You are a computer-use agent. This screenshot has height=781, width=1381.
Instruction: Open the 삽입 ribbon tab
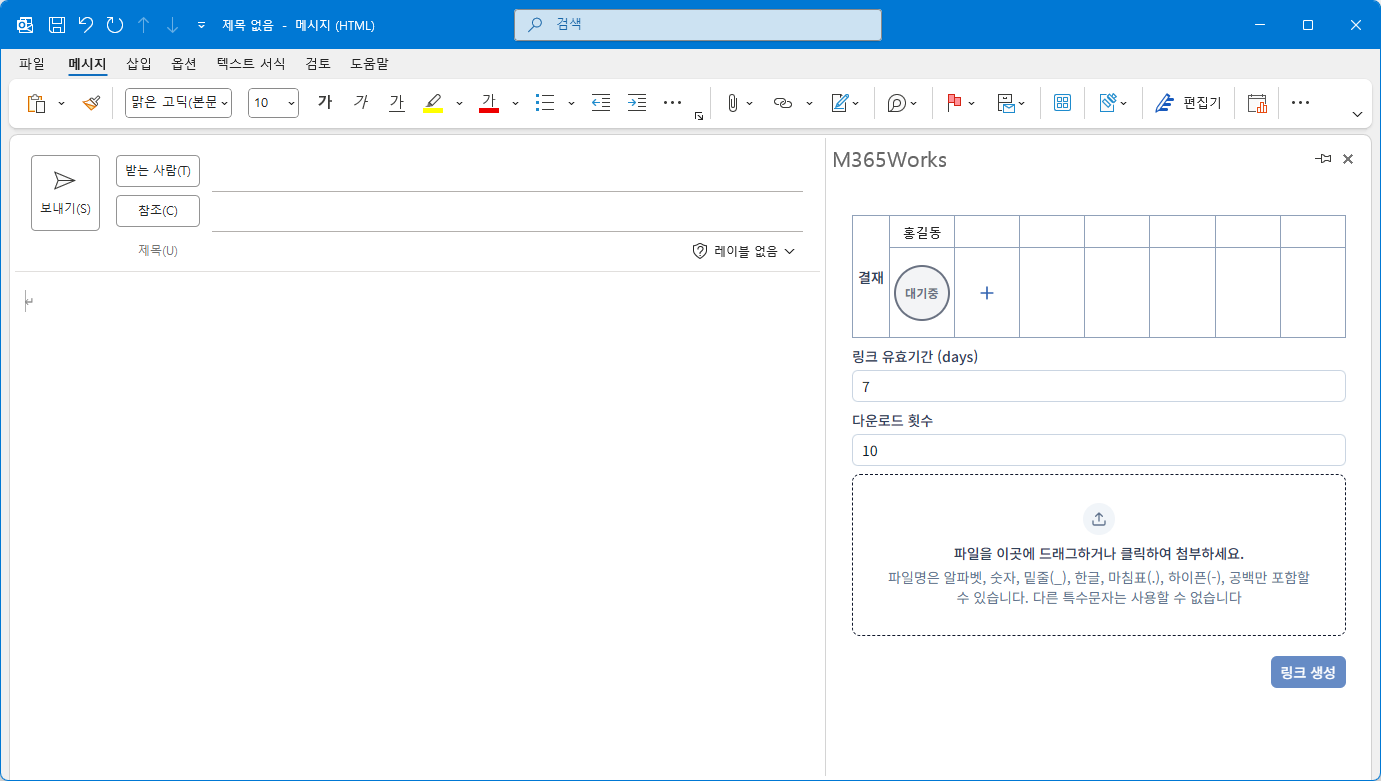tap(139, 64)
